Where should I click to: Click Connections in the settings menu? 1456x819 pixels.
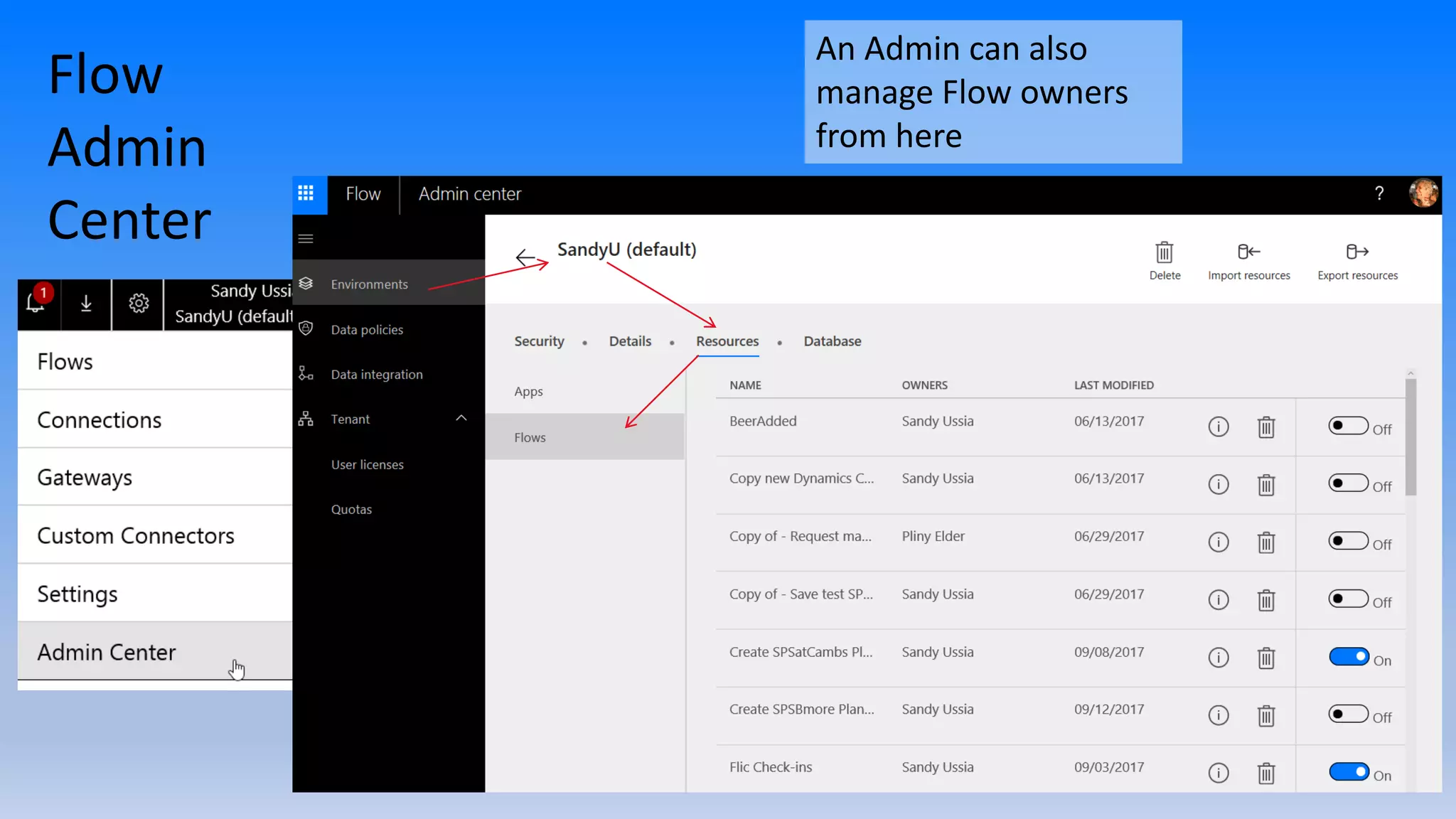[155, 420]
